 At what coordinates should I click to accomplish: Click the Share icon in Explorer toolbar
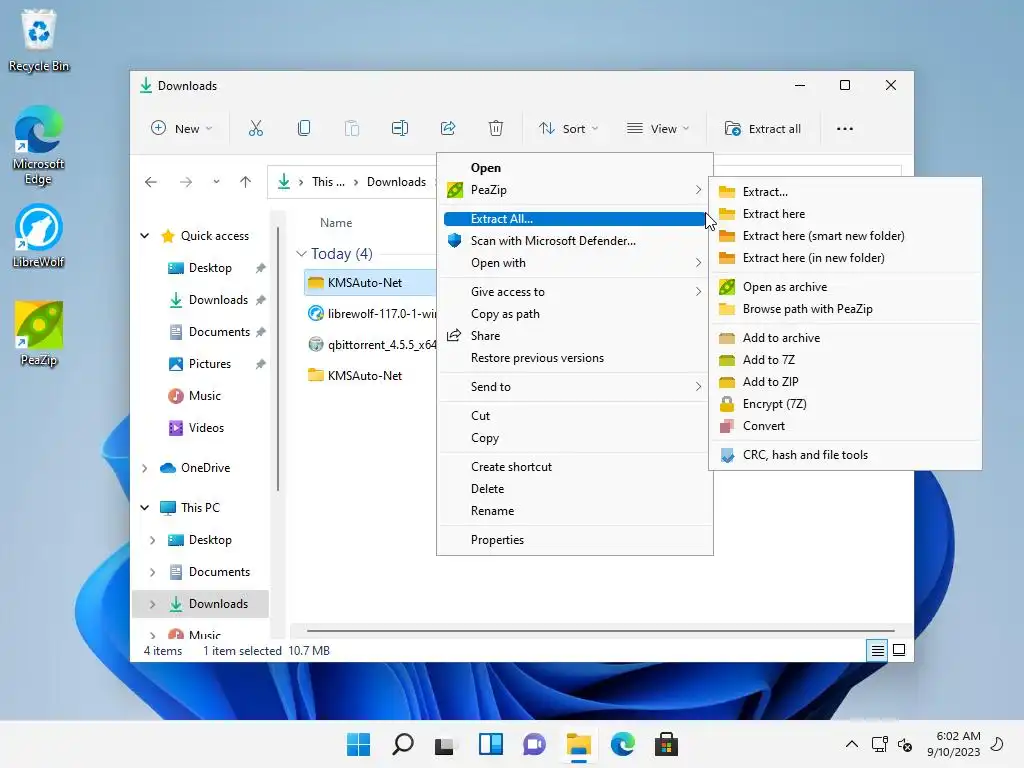point(448,129)
